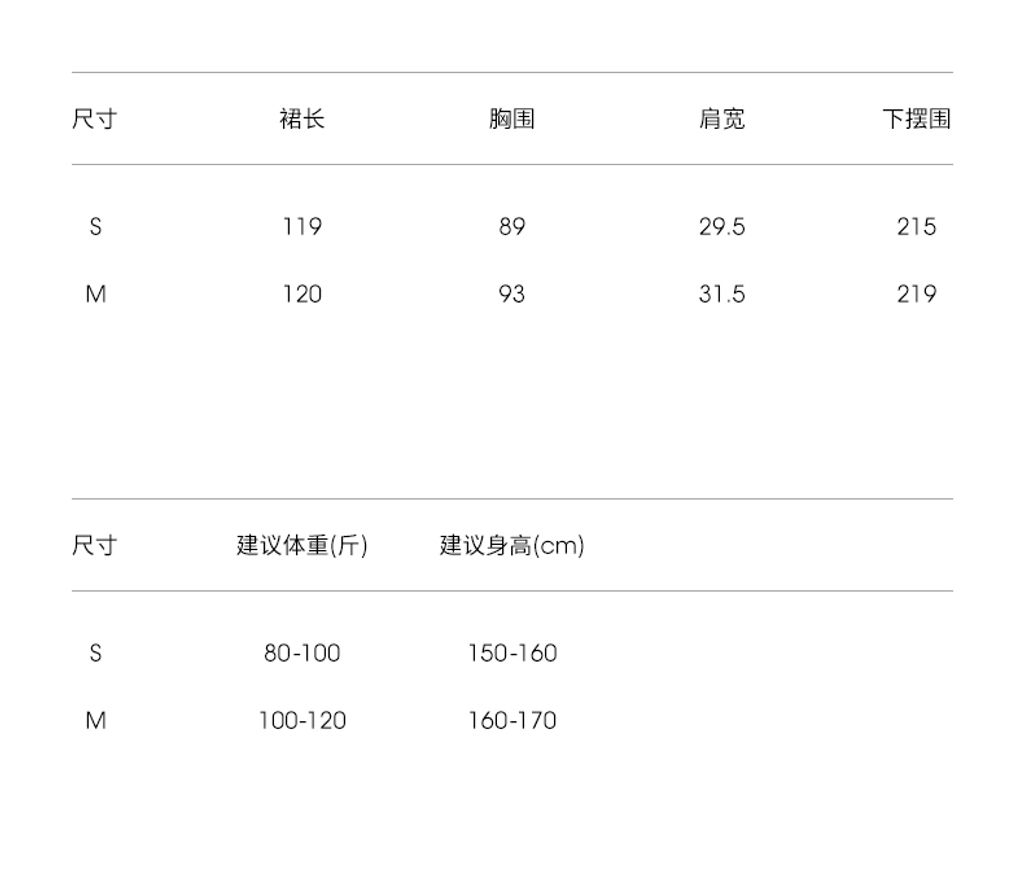Click the 裙长 column header
Viewport: 1024px width, 879px height.
coord(302,119)
